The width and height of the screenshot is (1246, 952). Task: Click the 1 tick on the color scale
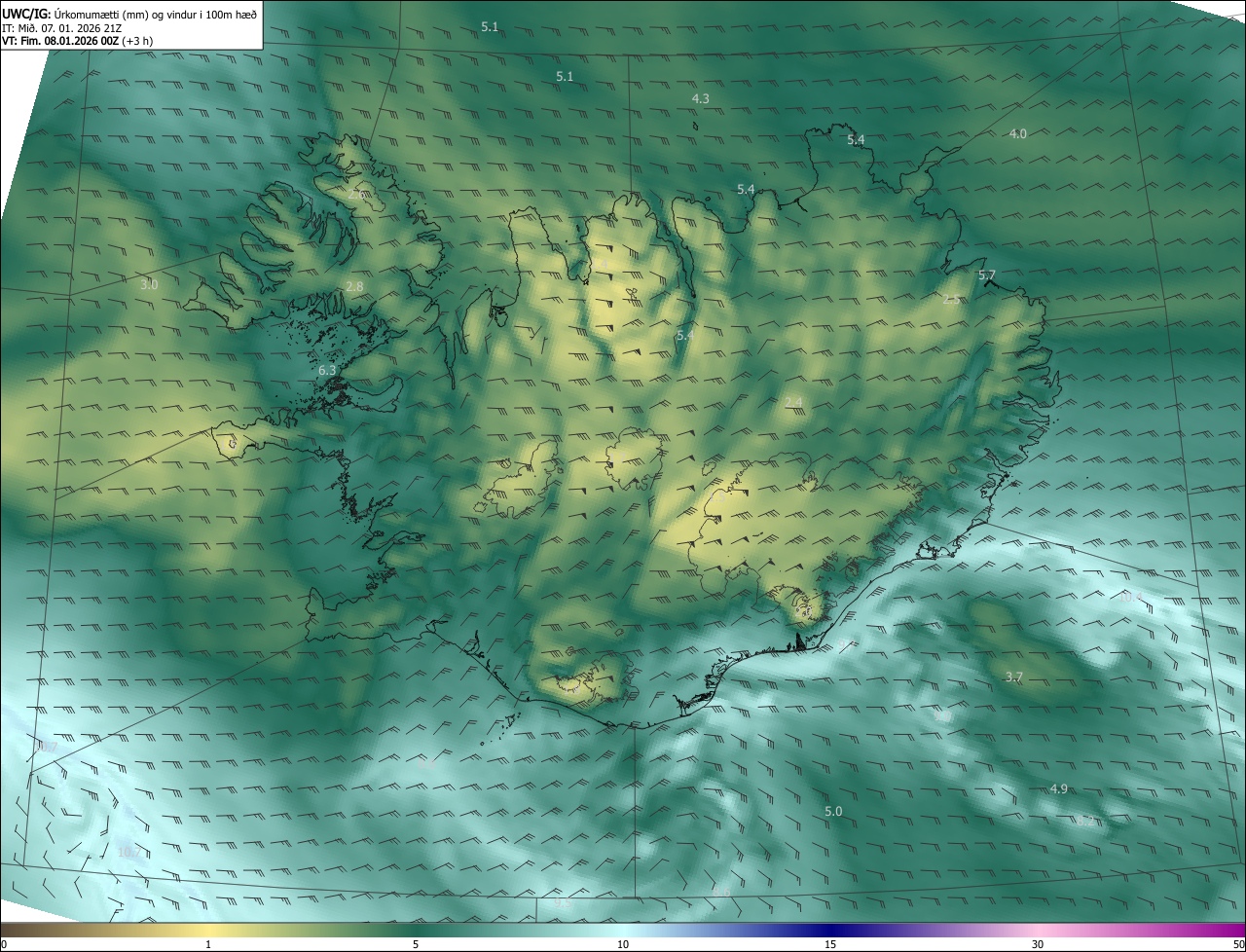click(x=208, y=944)
